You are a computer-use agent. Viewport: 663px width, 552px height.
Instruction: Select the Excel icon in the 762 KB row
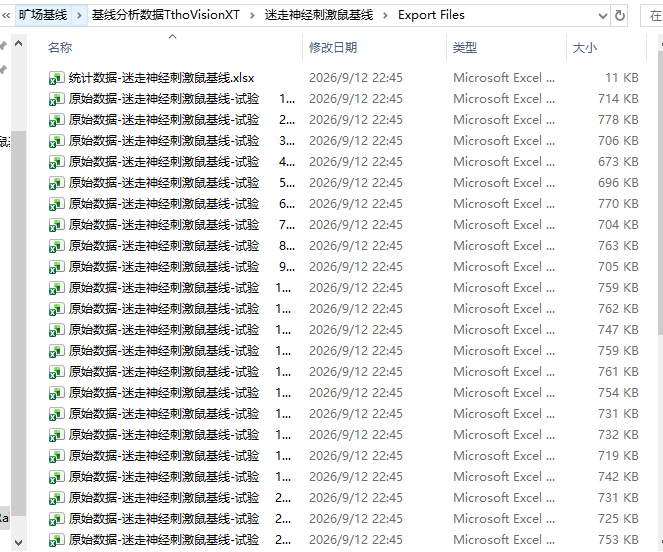click(56, 309)
